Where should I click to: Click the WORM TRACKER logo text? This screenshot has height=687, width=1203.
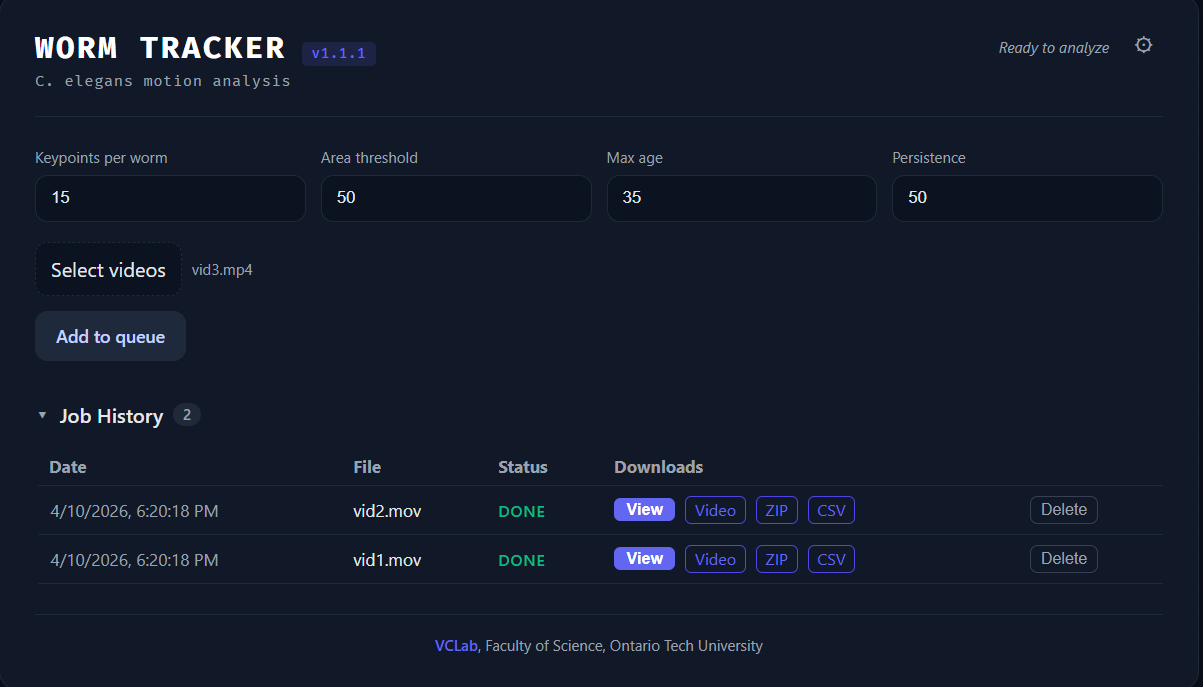pos(159,47)
